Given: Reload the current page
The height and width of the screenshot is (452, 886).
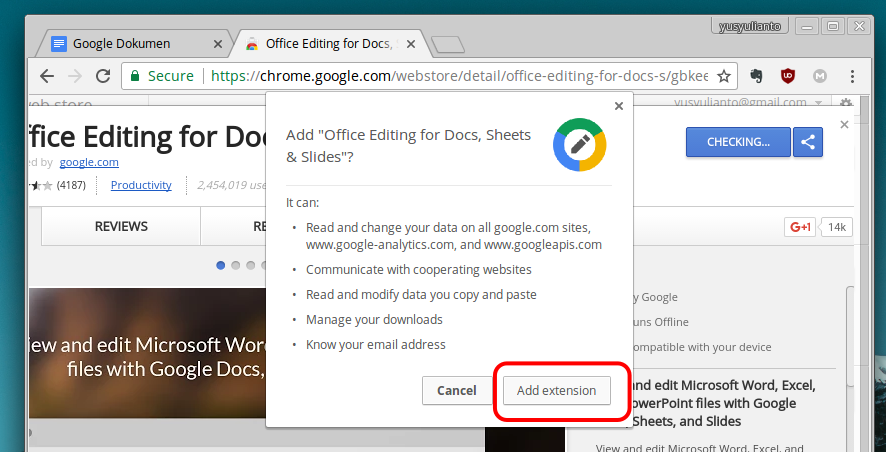Looking at the screenshot, I should click(103, 76).
